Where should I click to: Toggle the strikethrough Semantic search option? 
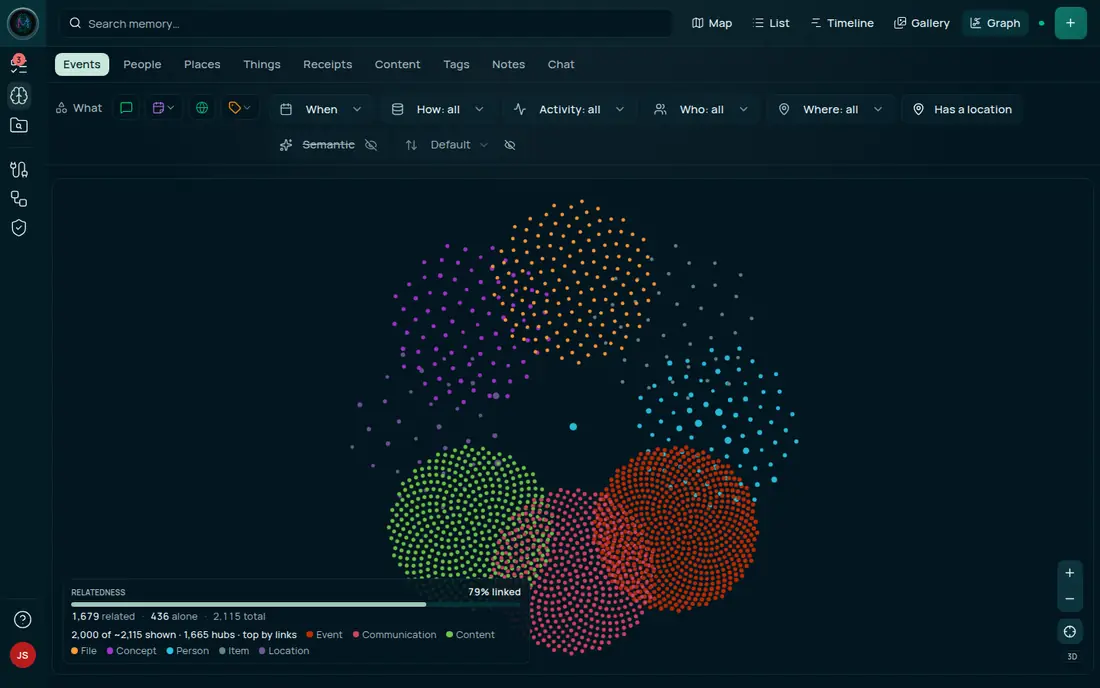328,144
